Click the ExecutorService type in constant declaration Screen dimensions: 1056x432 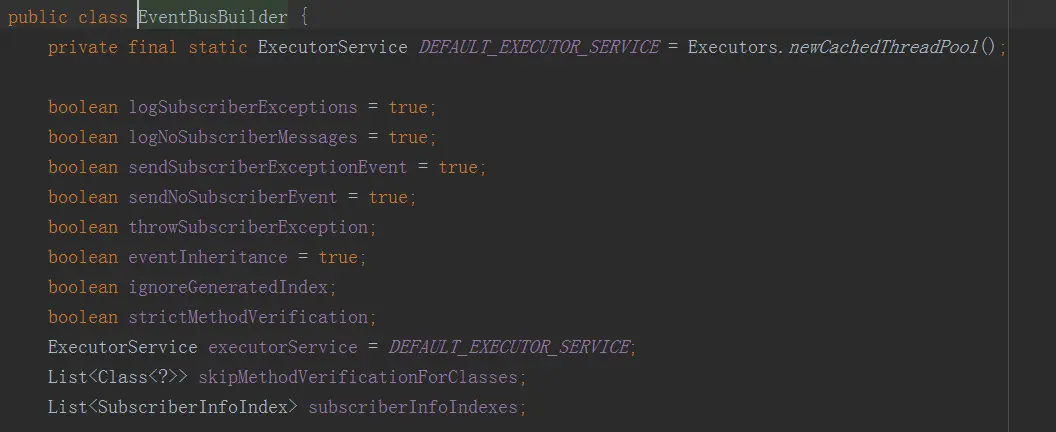coord(333,47)
